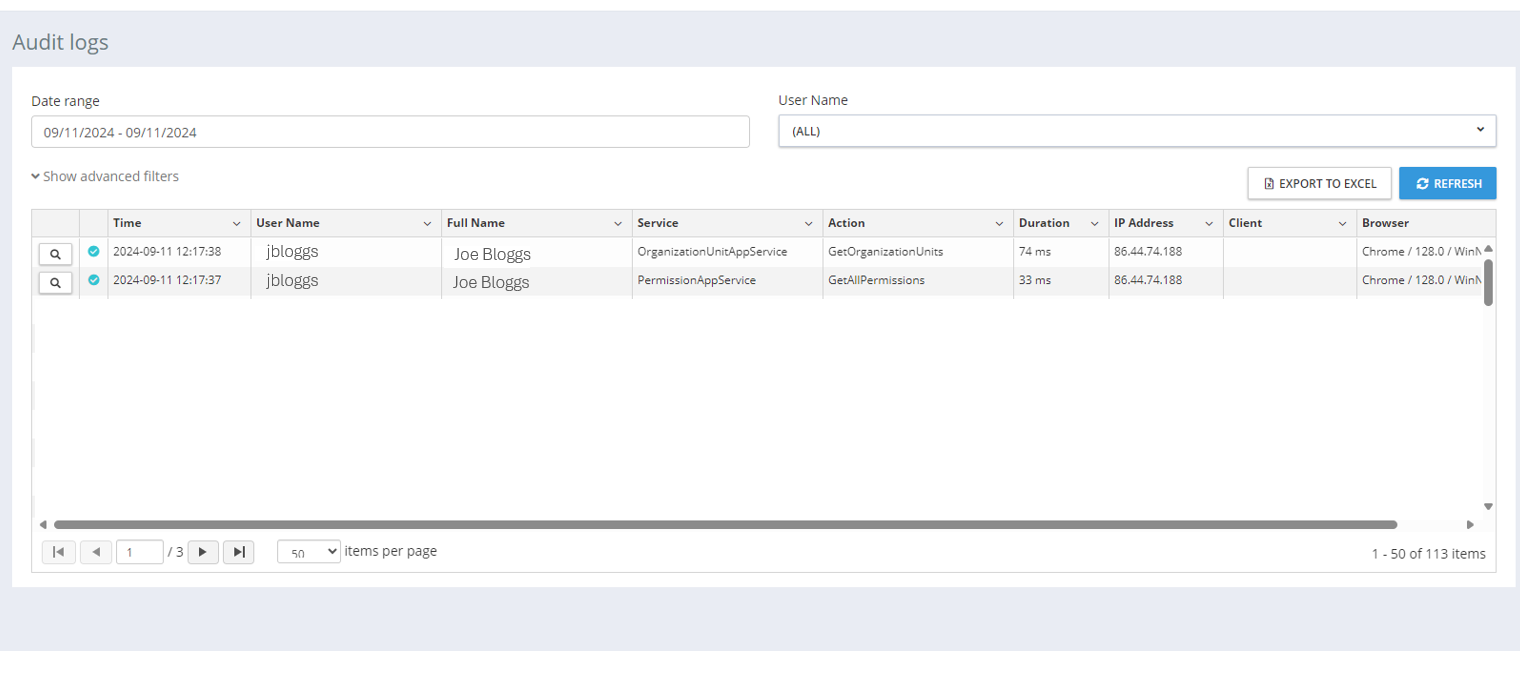Image resolution: width=1520 pixels, height=674 pixels.
Task: Click success status icon on the 12:17:38 row
Action: click(x=94, y=252)
